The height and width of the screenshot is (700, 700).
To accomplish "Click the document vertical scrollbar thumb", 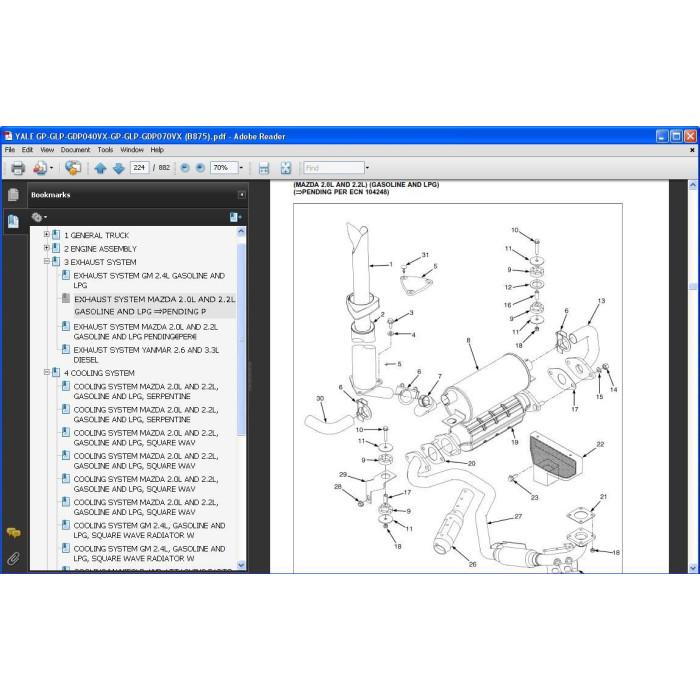I will pos(692,286).
